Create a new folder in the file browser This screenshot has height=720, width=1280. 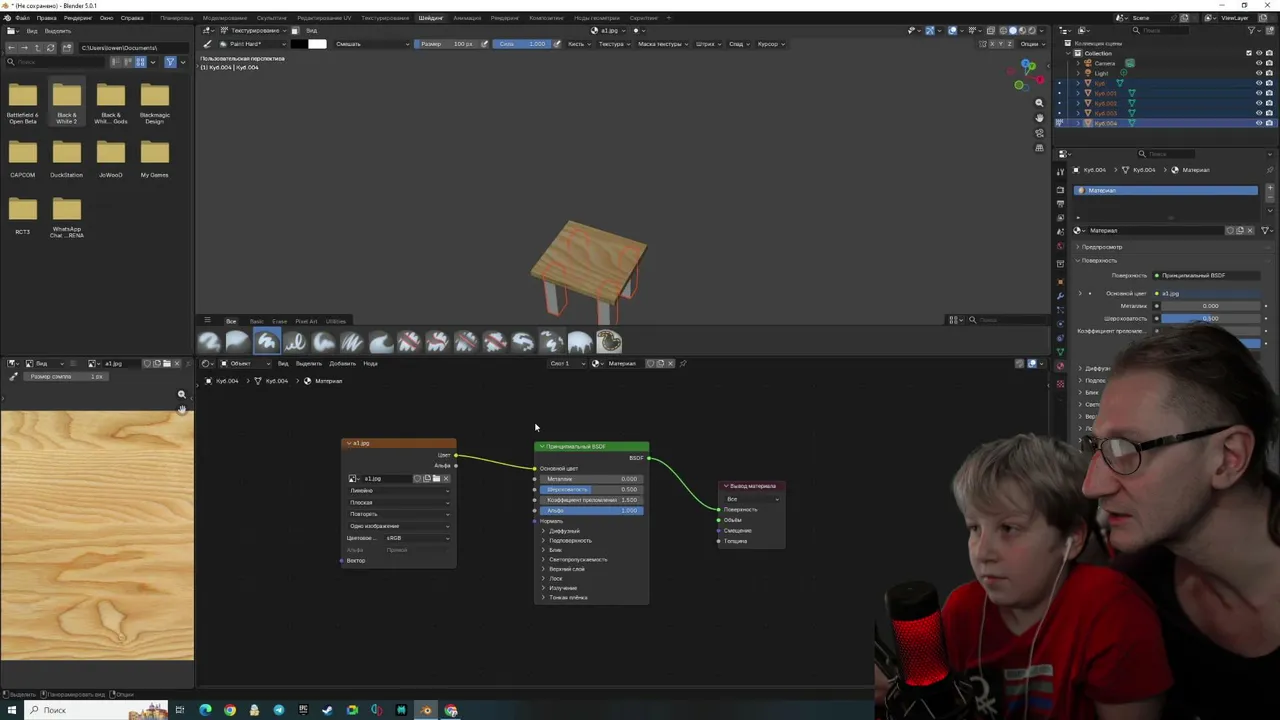67,48
